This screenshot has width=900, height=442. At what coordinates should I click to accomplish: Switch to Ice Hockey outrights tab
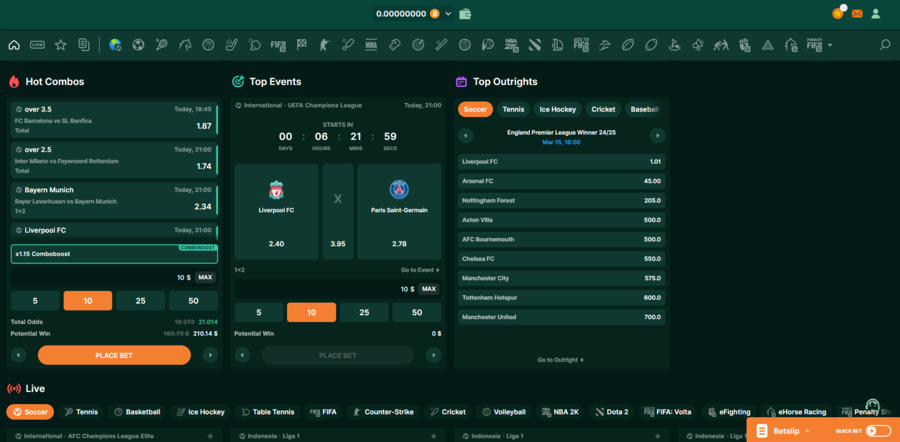point(557,109)
